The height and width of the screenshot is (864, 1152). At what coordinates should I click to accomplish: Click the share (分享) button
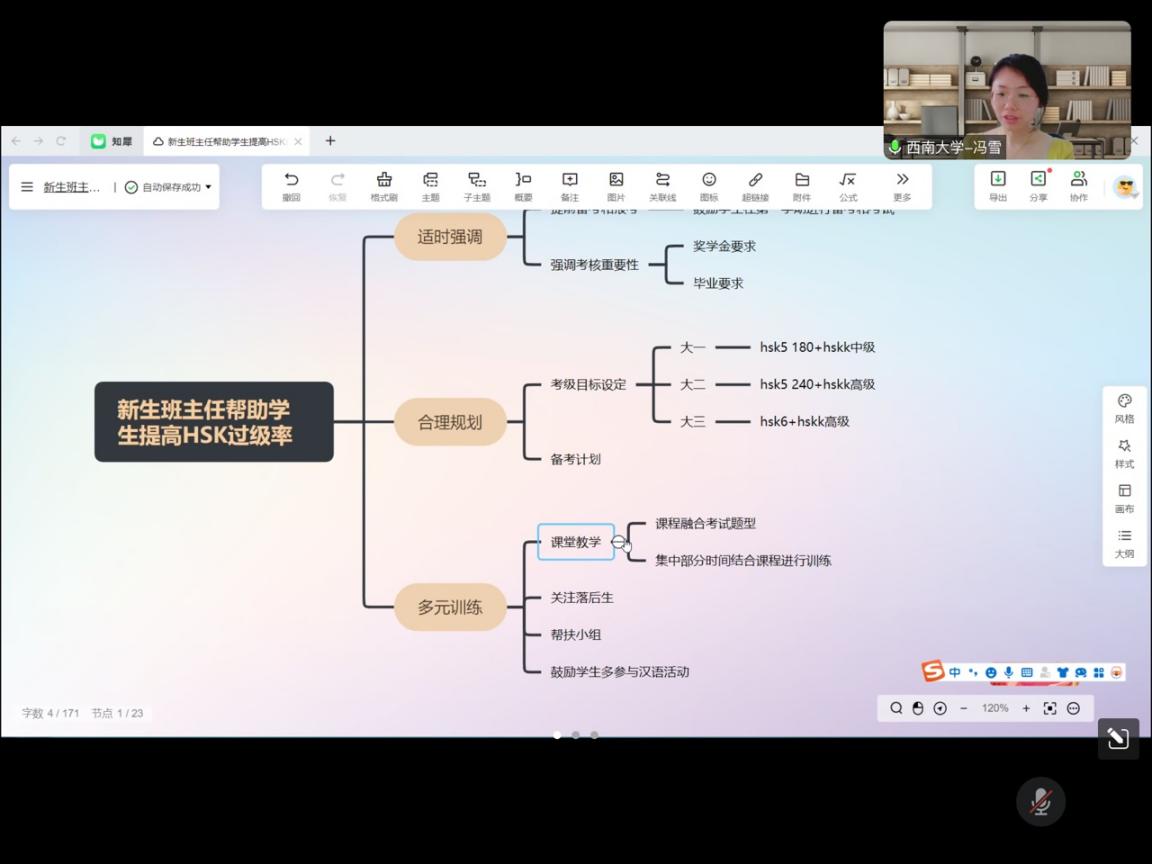[1038, 184]
